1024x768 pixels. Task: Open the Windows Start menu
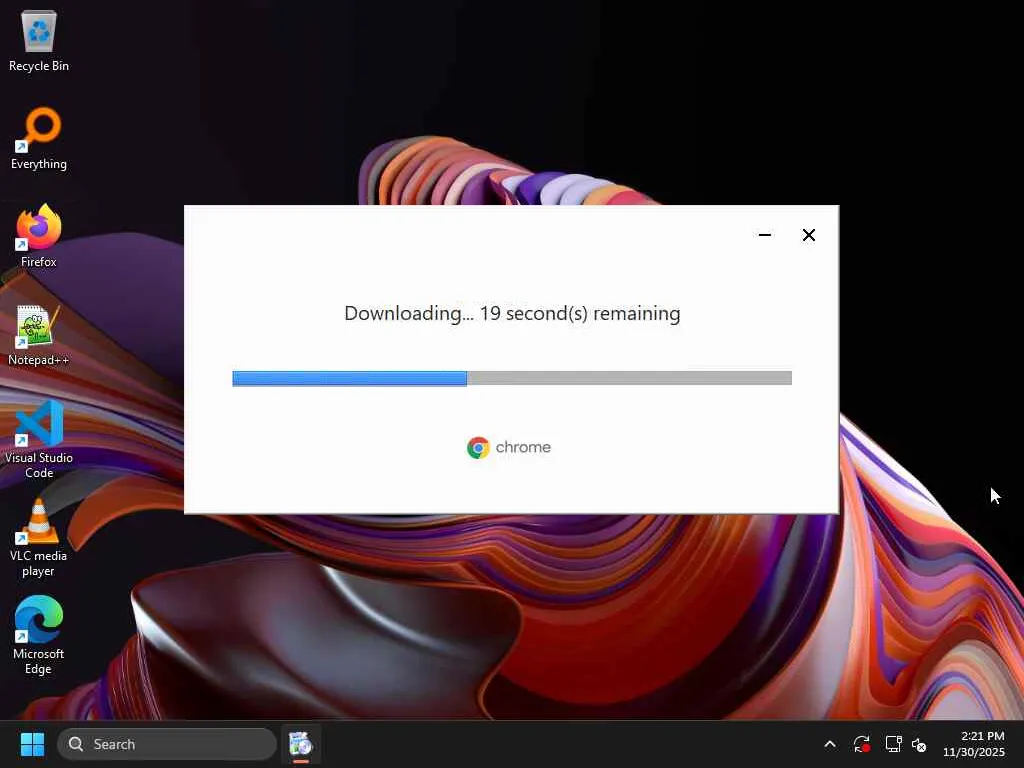[x=32, y=744]
